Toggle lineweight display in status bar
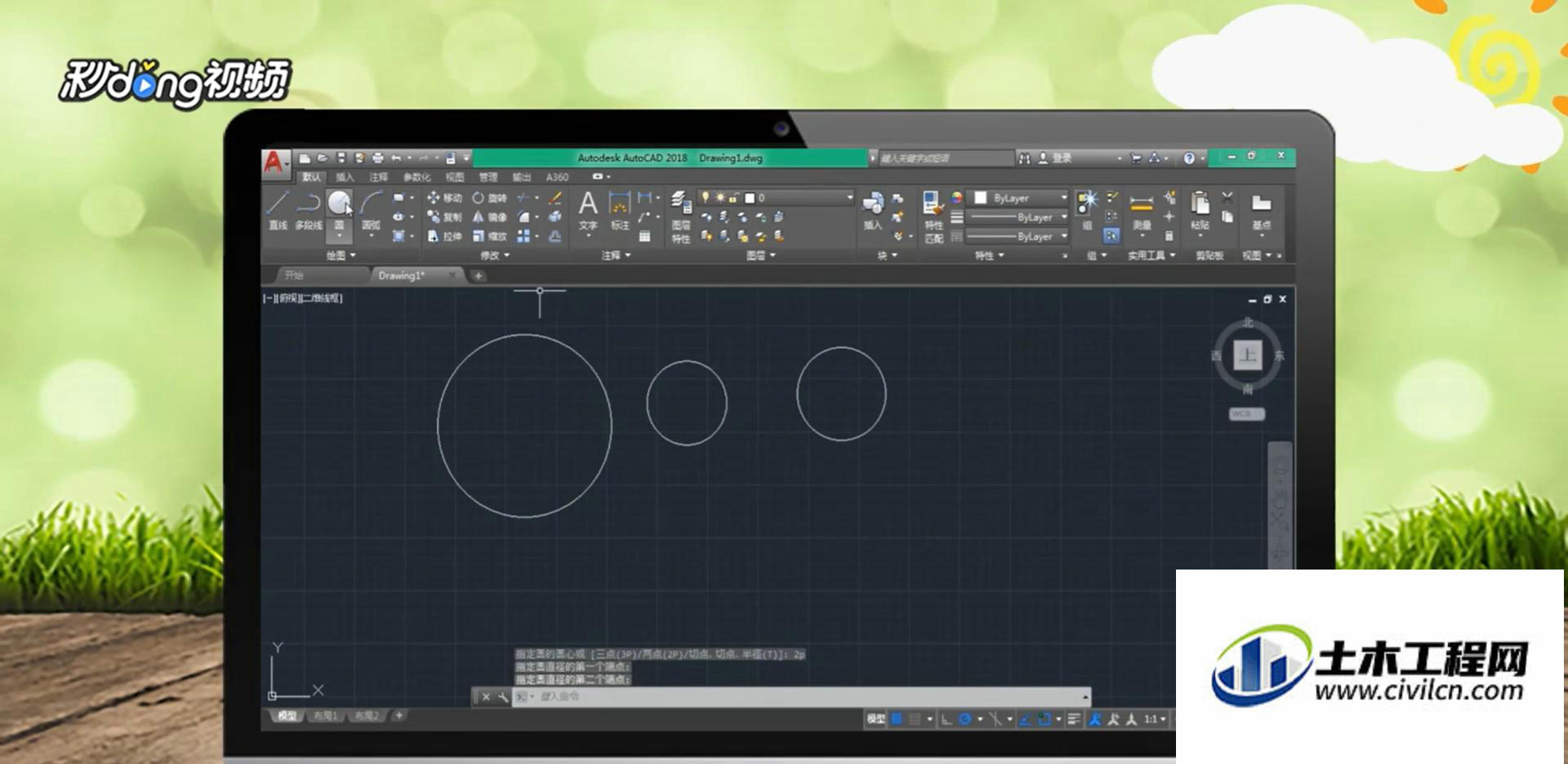The image size is (1568, 764). point(1074,719)
